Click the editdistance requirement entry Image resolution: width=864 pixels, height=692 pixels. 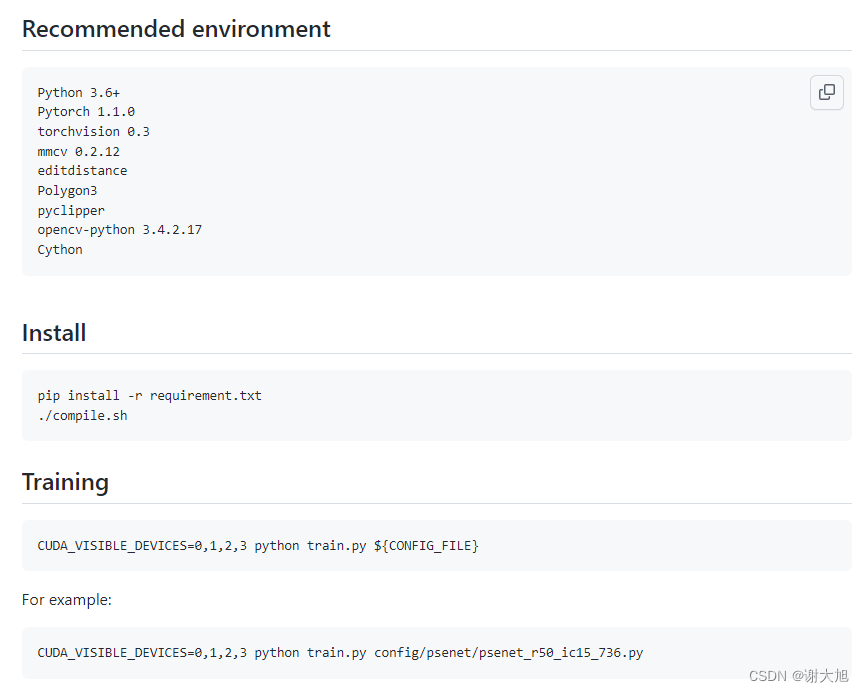82,170
